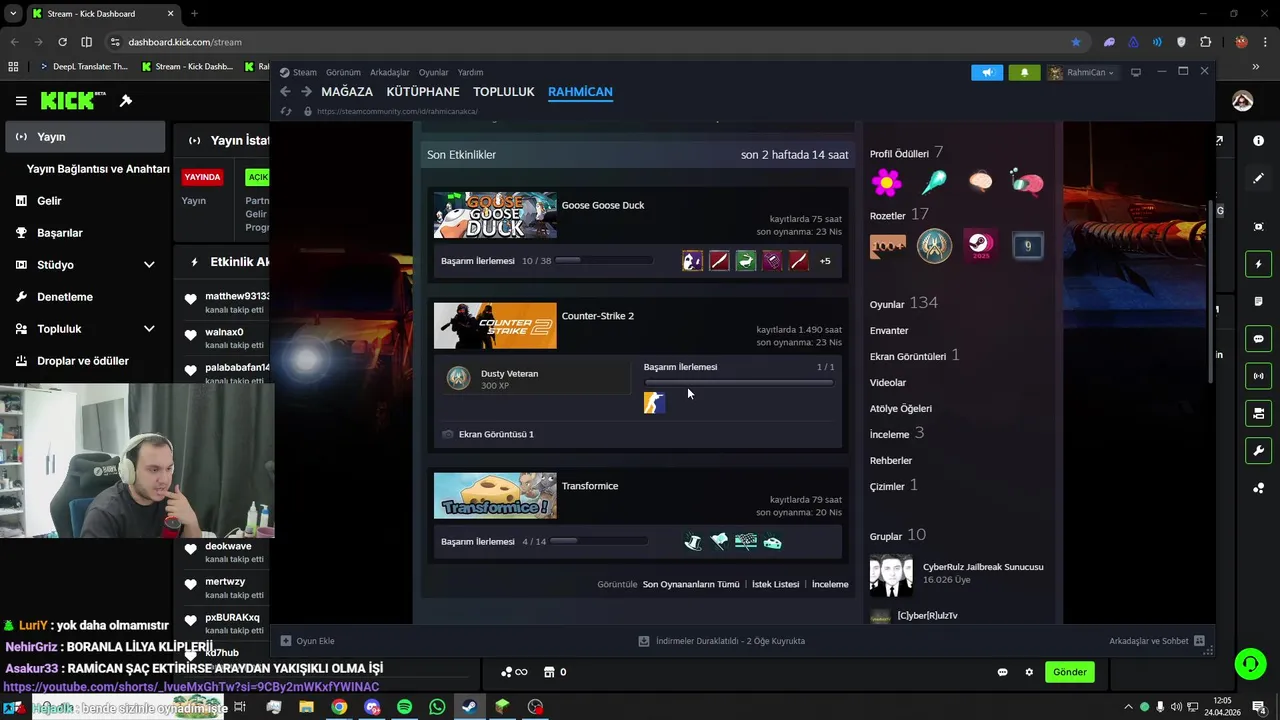Open Chrome tab search dropdown
This screenshot has width=1280, height=720.
(13, 14)
